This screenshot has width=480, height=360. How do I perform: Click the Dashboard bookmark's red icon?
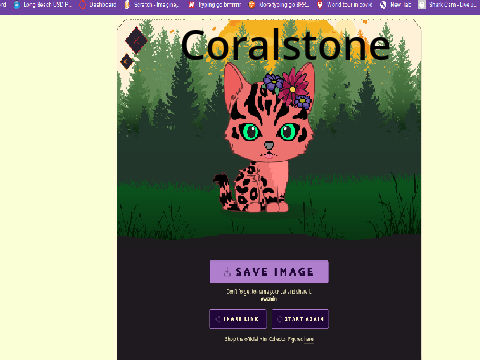tap(82, 5)
